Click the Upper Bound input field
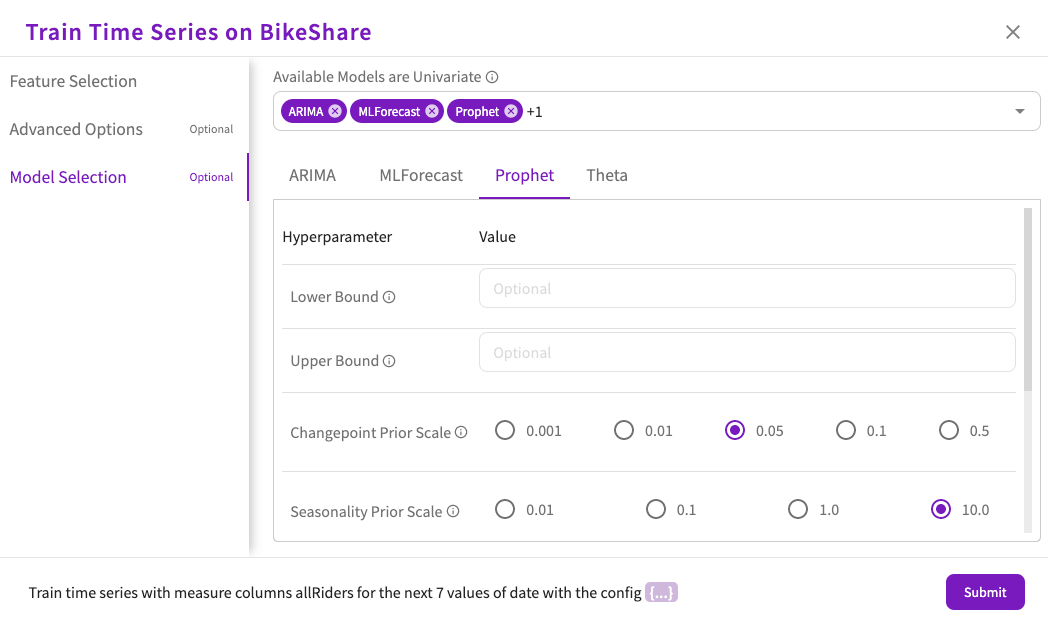Viewport: 1048px width, 620px height. coord(747,352)
